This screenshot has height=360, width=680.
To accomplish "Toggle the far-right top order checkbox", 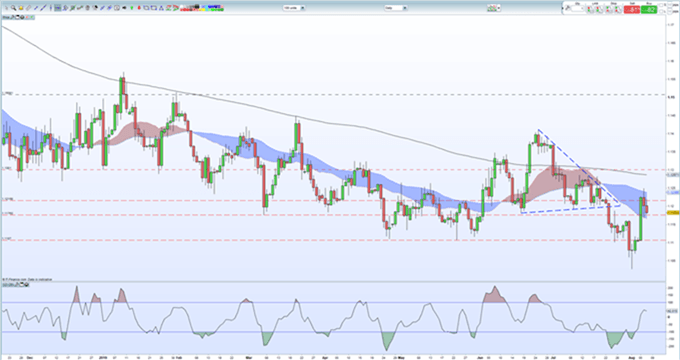I will 670,5.
